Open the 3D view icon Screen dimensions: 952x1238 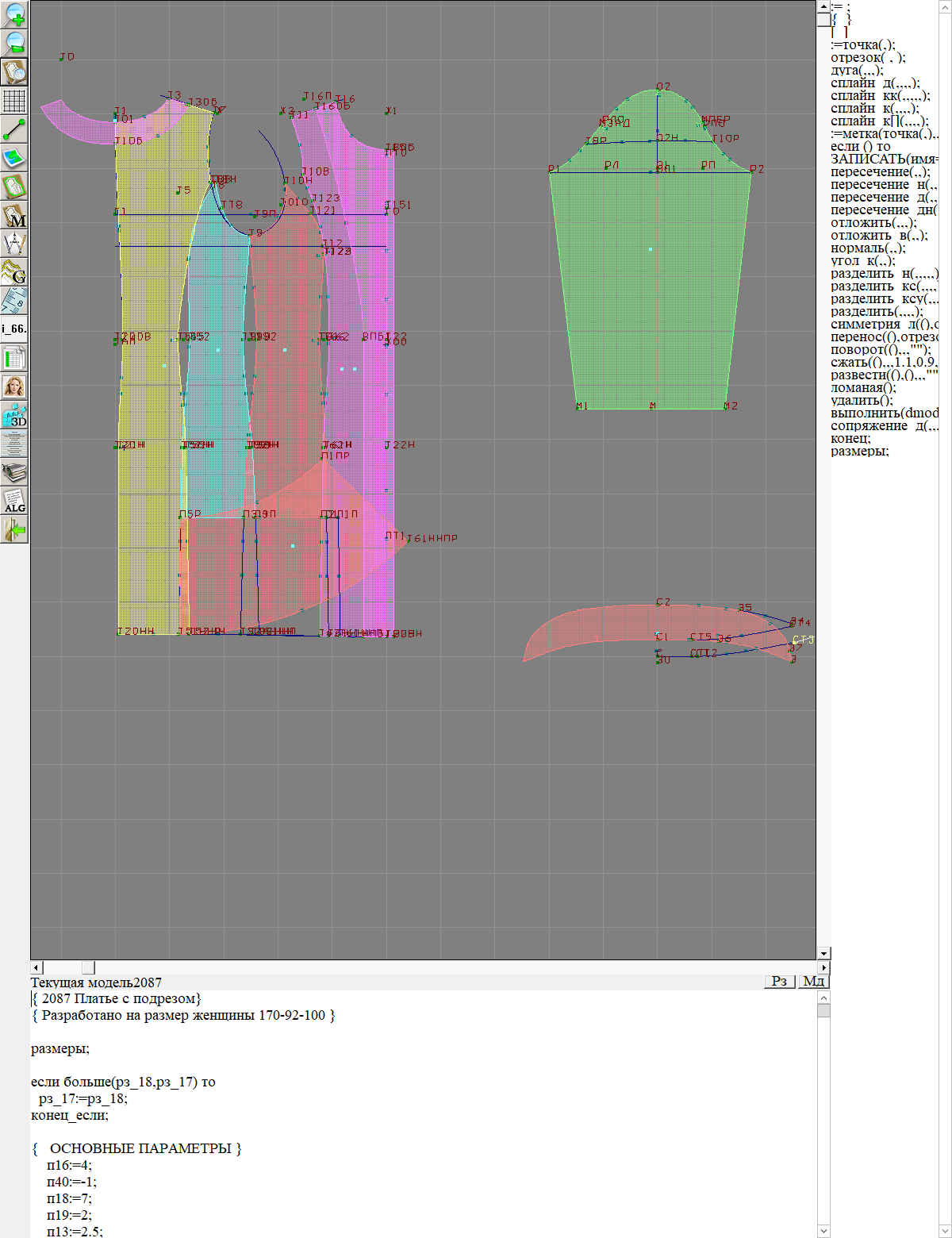coord(14,415)
